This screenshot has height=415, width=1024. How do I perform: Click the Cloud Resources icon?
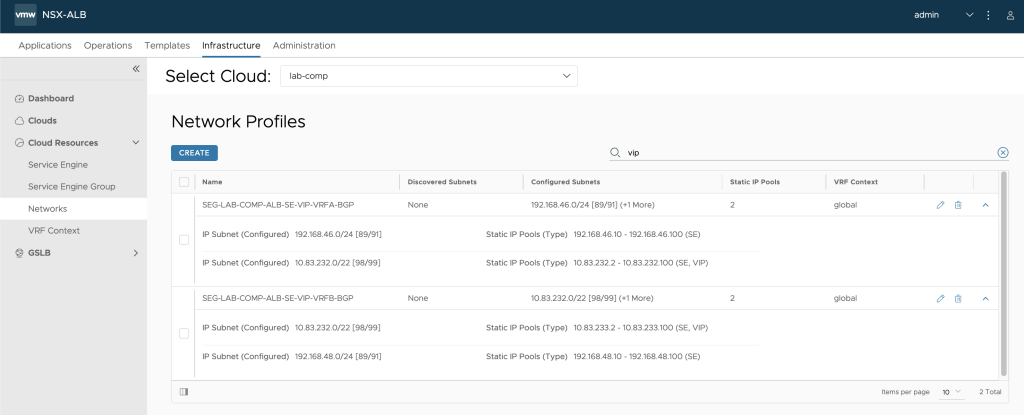[19, 143]
